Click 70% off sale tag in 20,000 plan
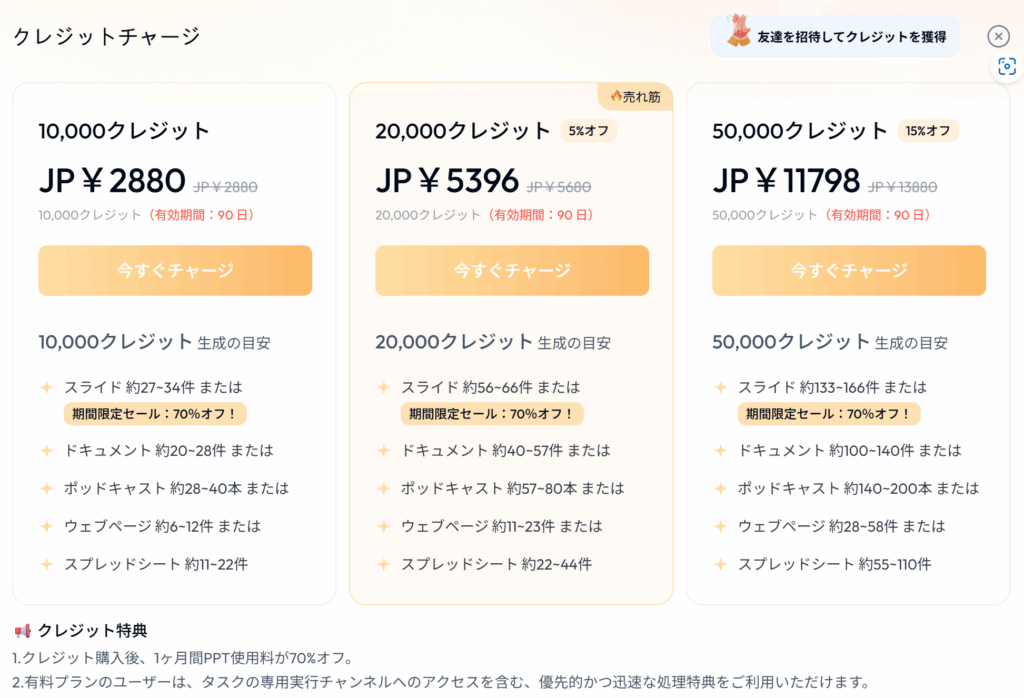Image resolution: width=1024 pixels, height=698 pixels. (492, 414)
